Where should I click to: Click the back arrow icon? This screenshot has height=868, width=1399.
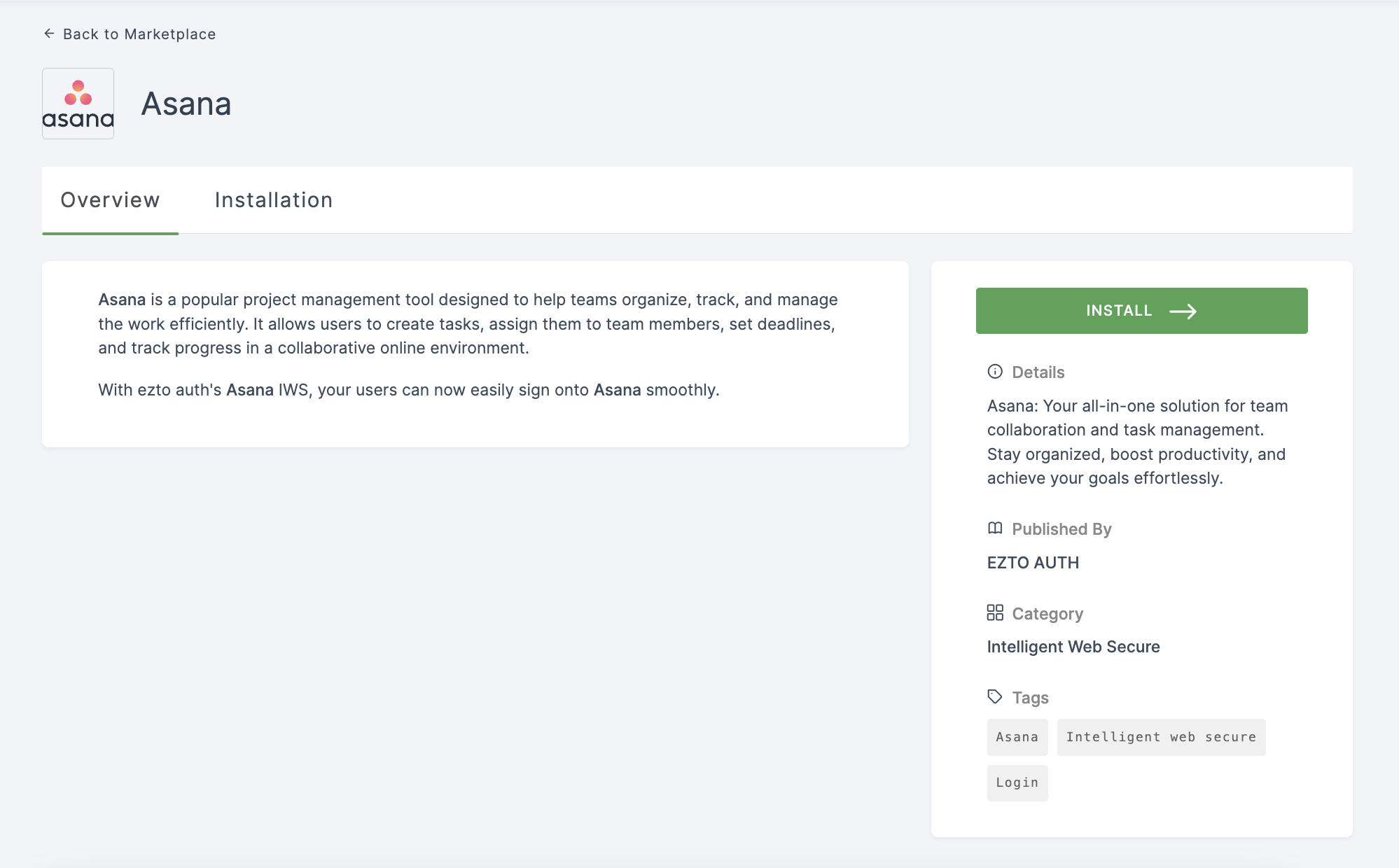[x=49, y=34]
